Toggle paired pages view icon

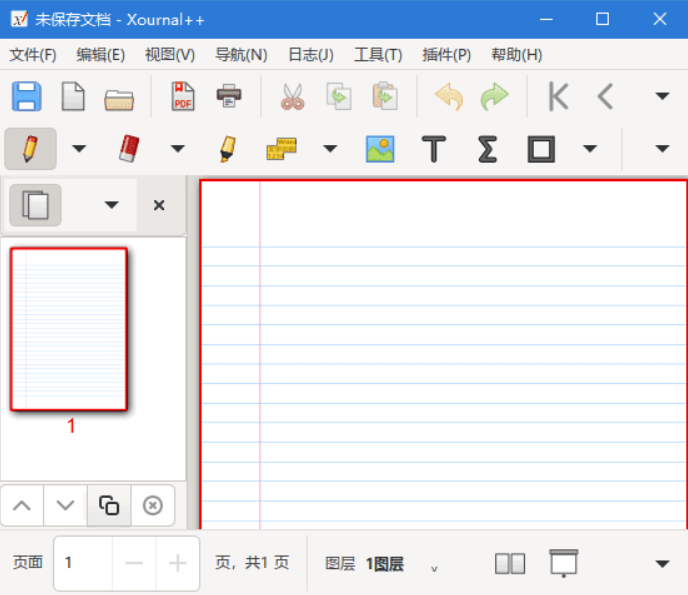(510, 563)
